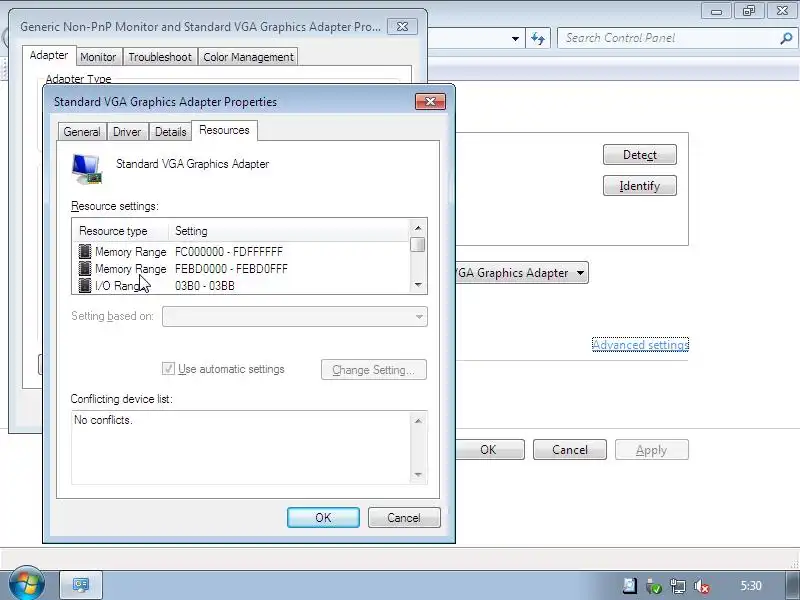
Task: Click the muted volume tray icon
Action: [x=703, y=587]
